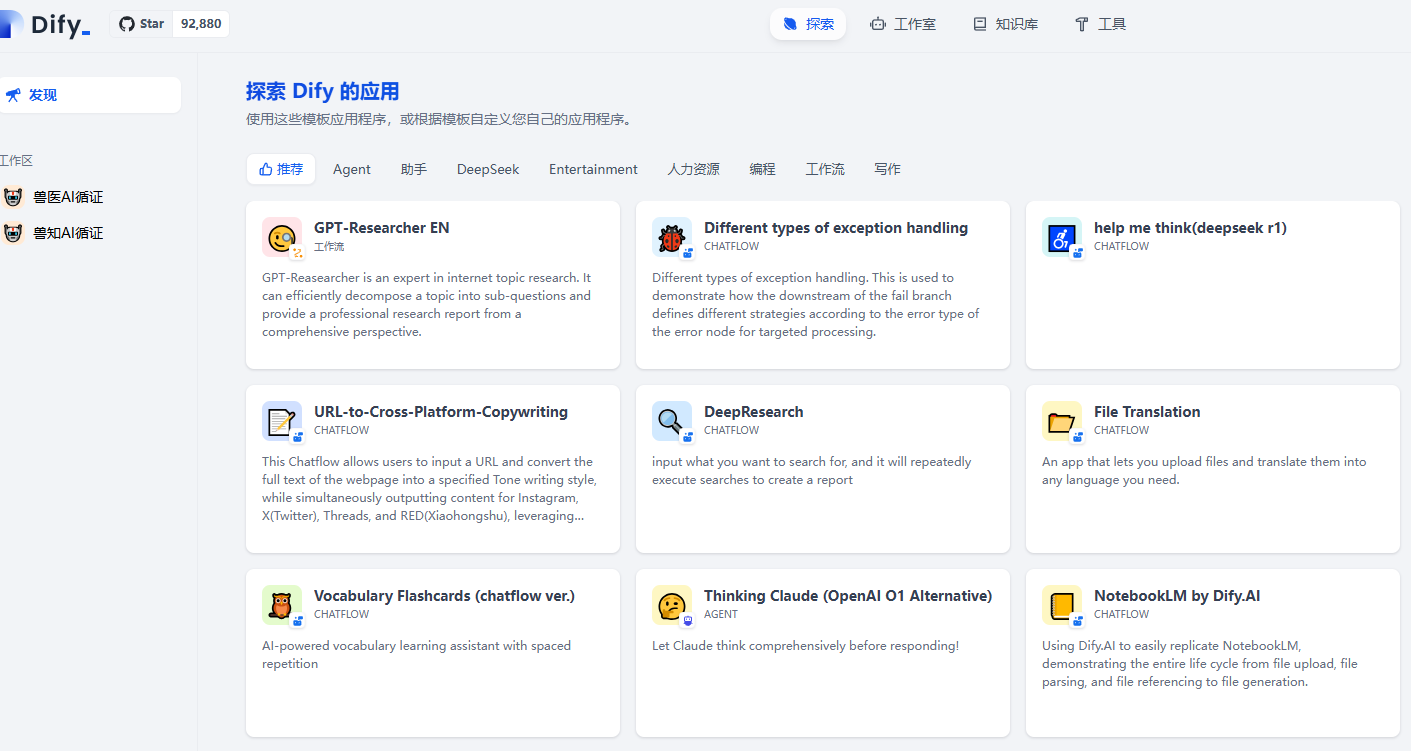Click the 工具 hammer icon
The height and width of the screenshot is (751, 1411).
1081,24
